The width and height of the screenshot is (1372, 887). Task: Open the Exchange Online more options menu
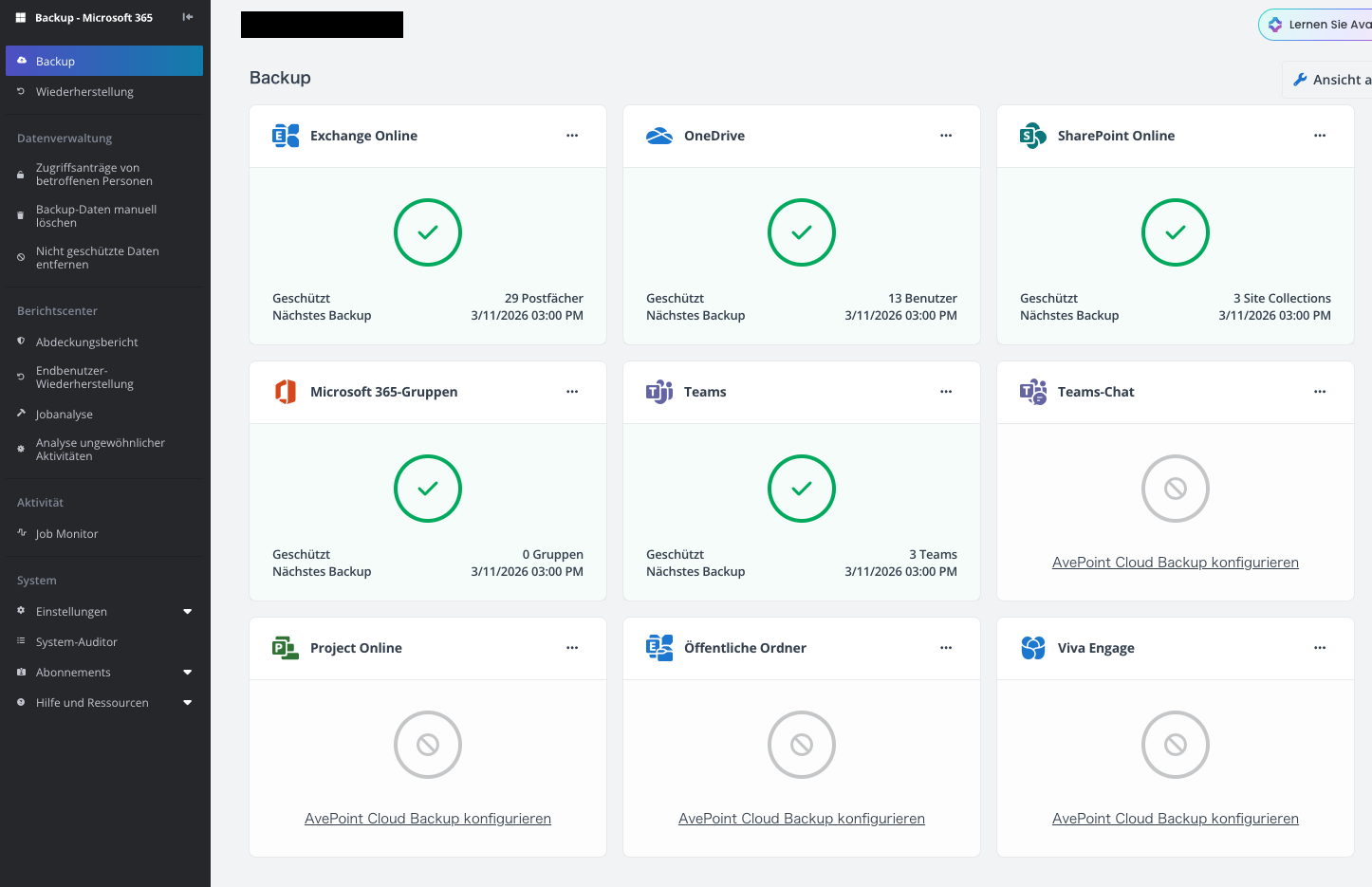tap(572, 136)
